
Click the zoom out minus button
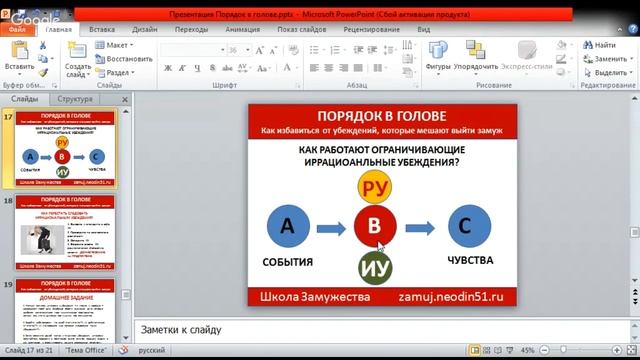coord(544,350)
